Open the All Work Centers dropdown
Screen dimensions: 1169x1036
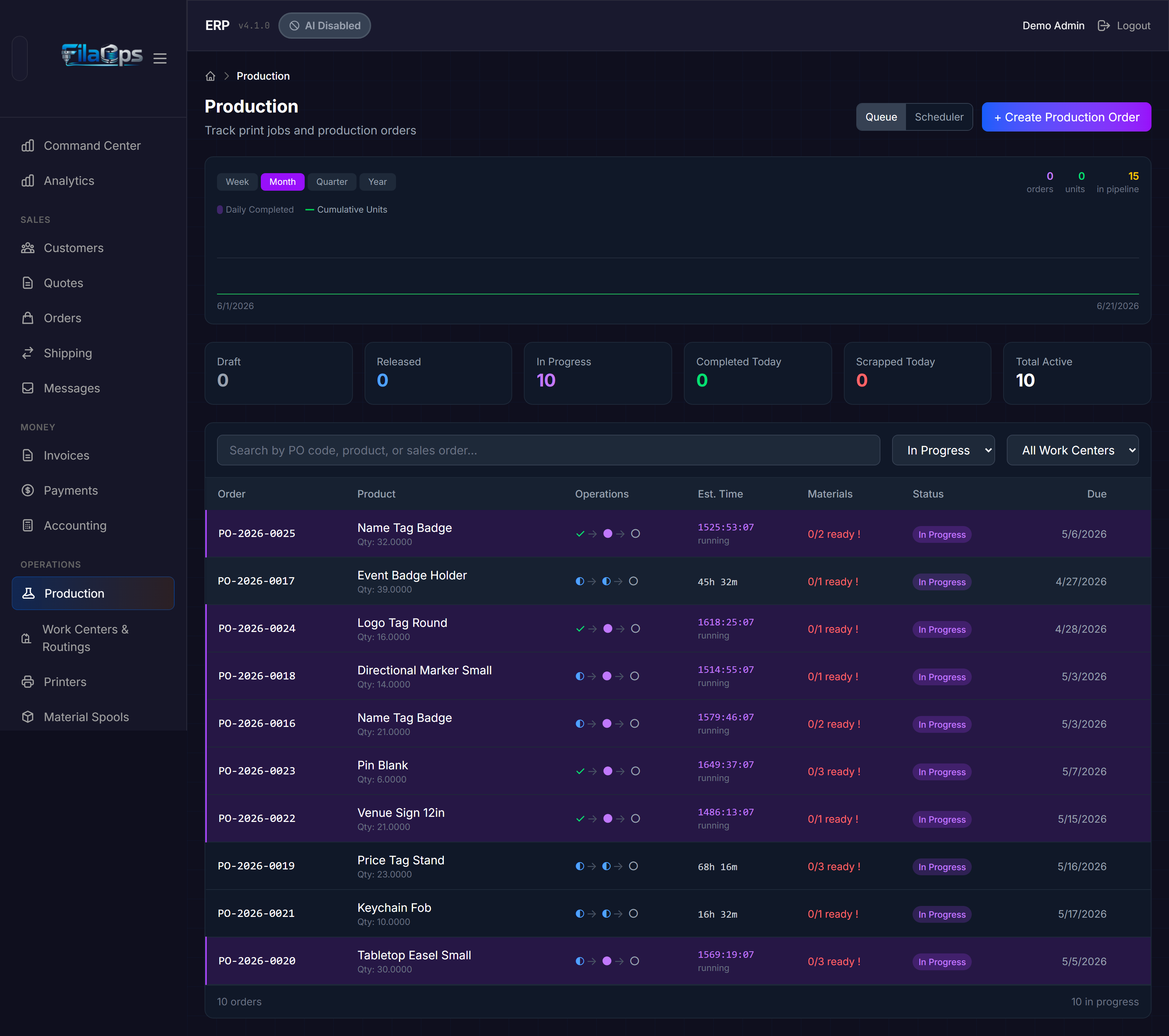tap(1072, 450)
